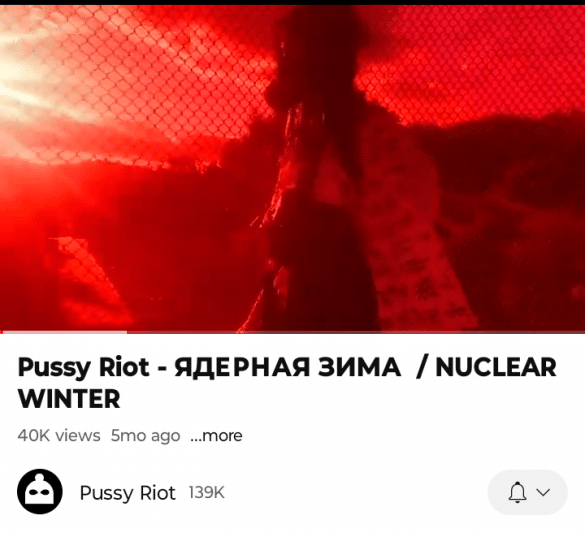
Task: Click the 139K subscriber count
Action: [207, 493]
